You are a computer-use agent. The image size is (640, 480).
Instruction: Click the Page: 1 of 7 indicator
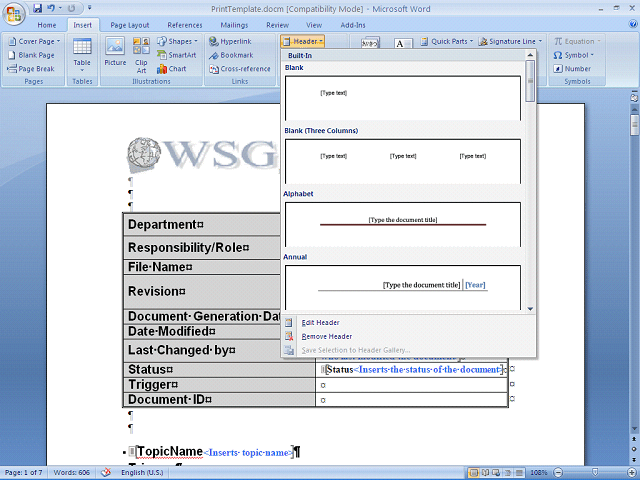(x=24, y=472)
